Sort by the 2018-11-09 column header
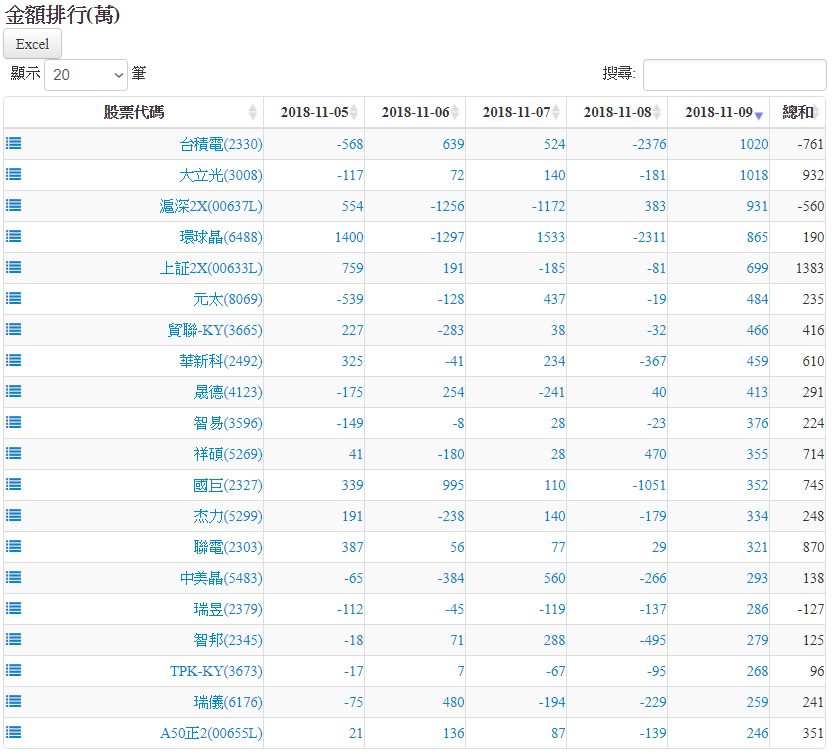The image size is (834, 754). coord(718,112)
